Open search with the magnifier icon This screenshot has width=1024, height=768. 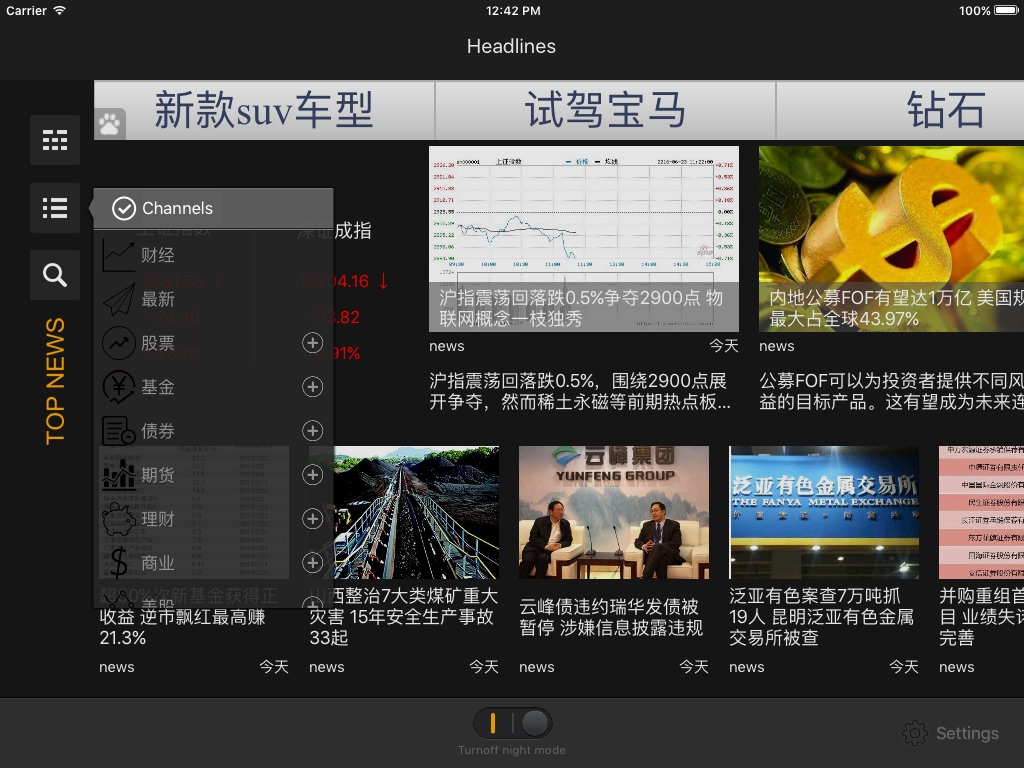click(55, 275)
